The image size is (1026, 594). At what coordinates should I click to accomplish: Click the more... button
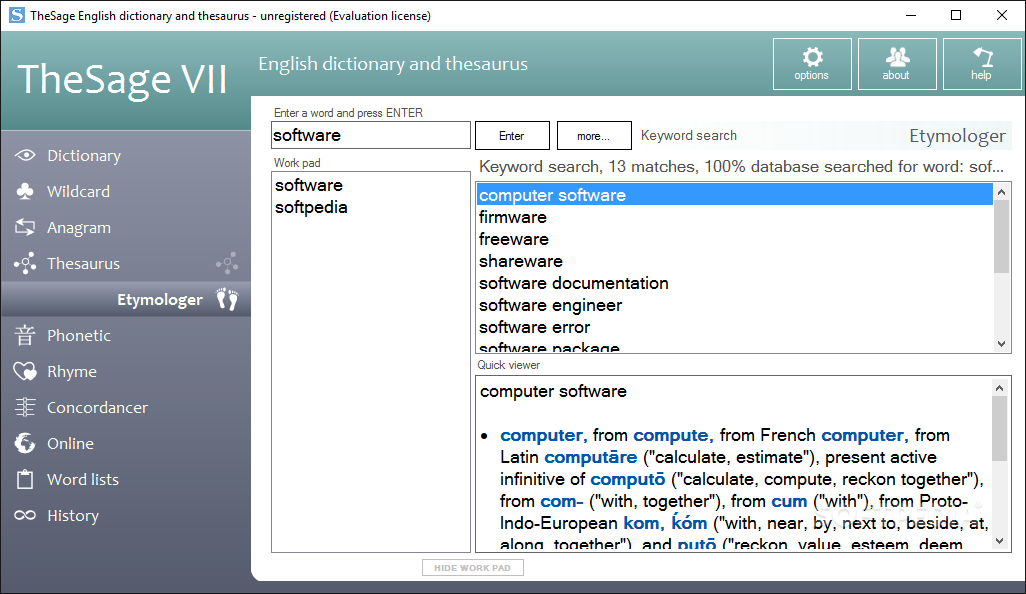(594, 135)
